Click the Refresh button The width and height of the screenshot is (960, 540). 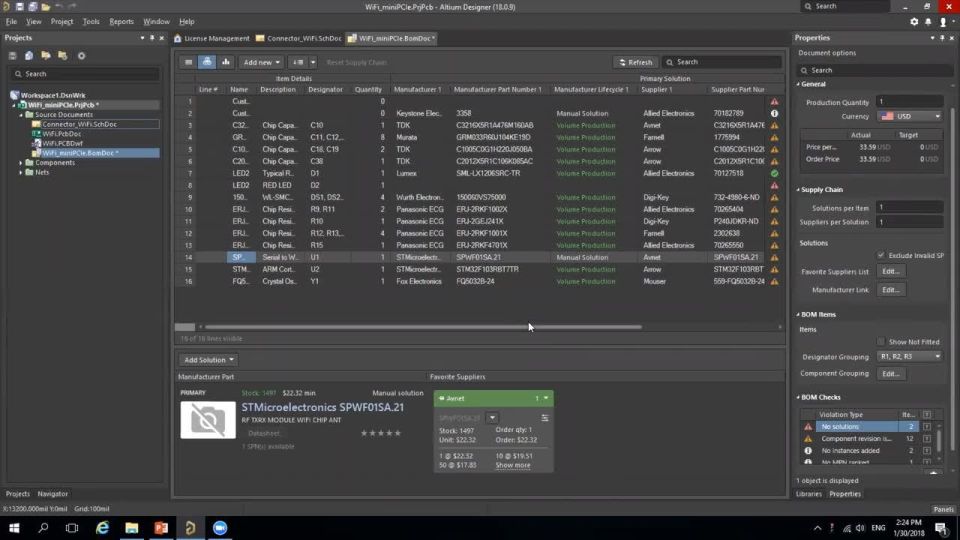[636, 62]
